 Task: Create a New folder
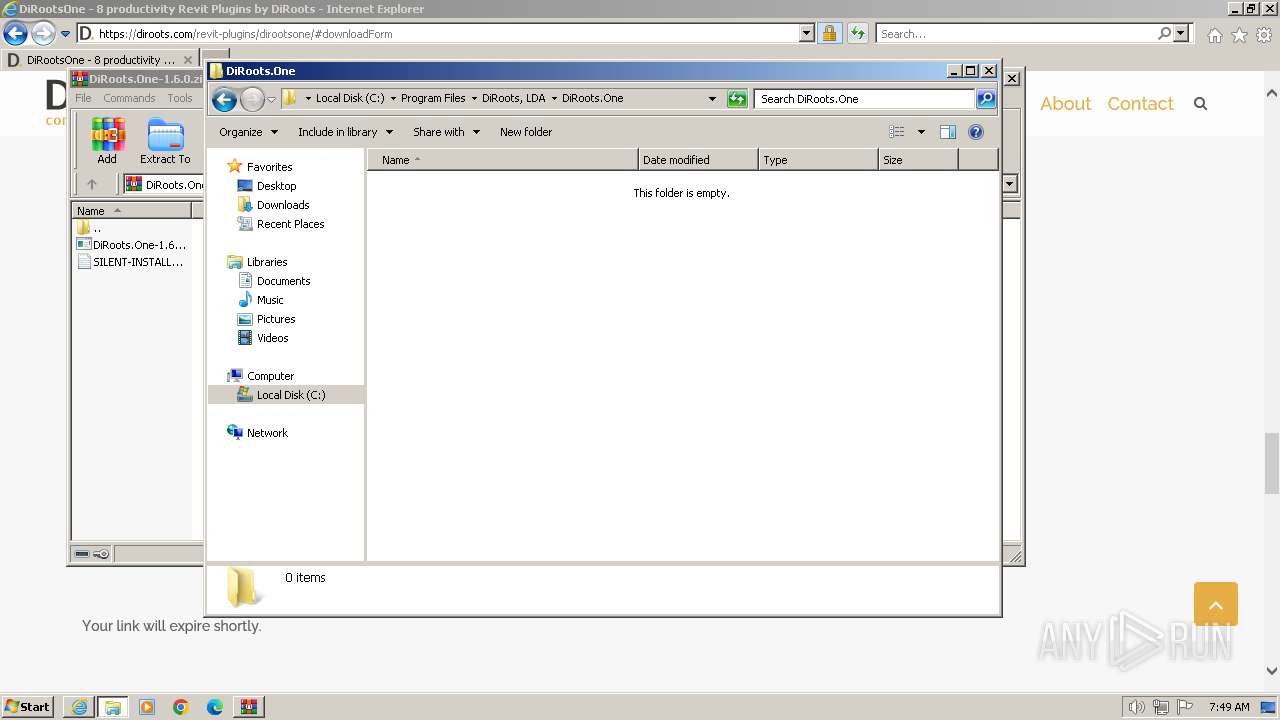pyautogui.click(x=526, y=132)
